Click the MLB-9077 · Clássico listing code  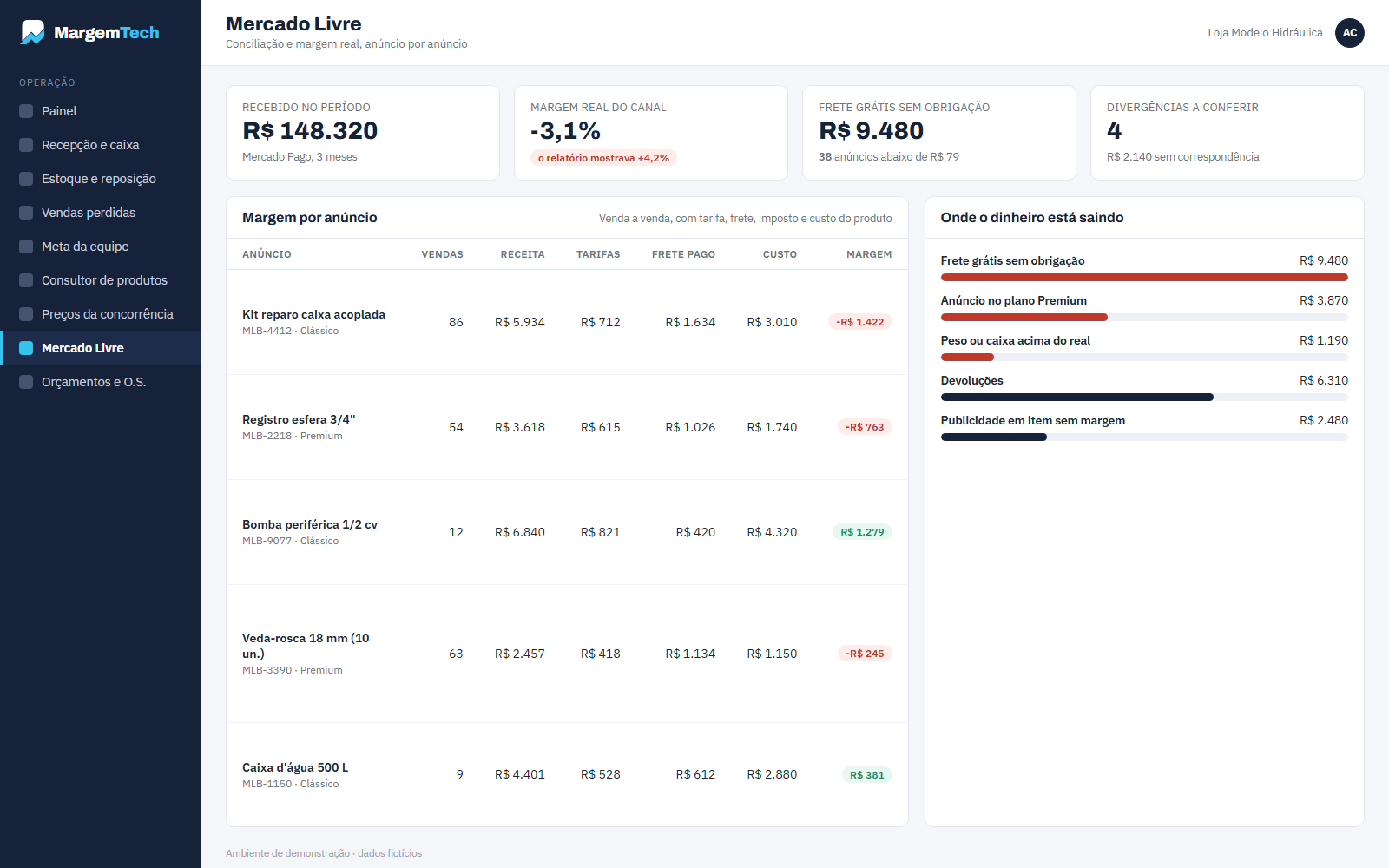click(290, 541)
